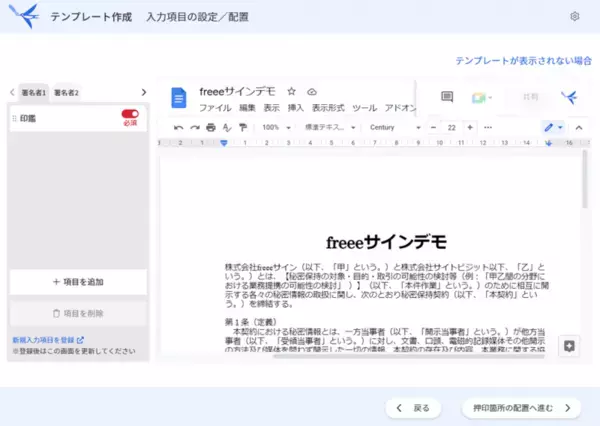This screenshot has height=426, width=600.
Task: Click 押印箇所の配置へ進む button
Action: click(521, 408)
